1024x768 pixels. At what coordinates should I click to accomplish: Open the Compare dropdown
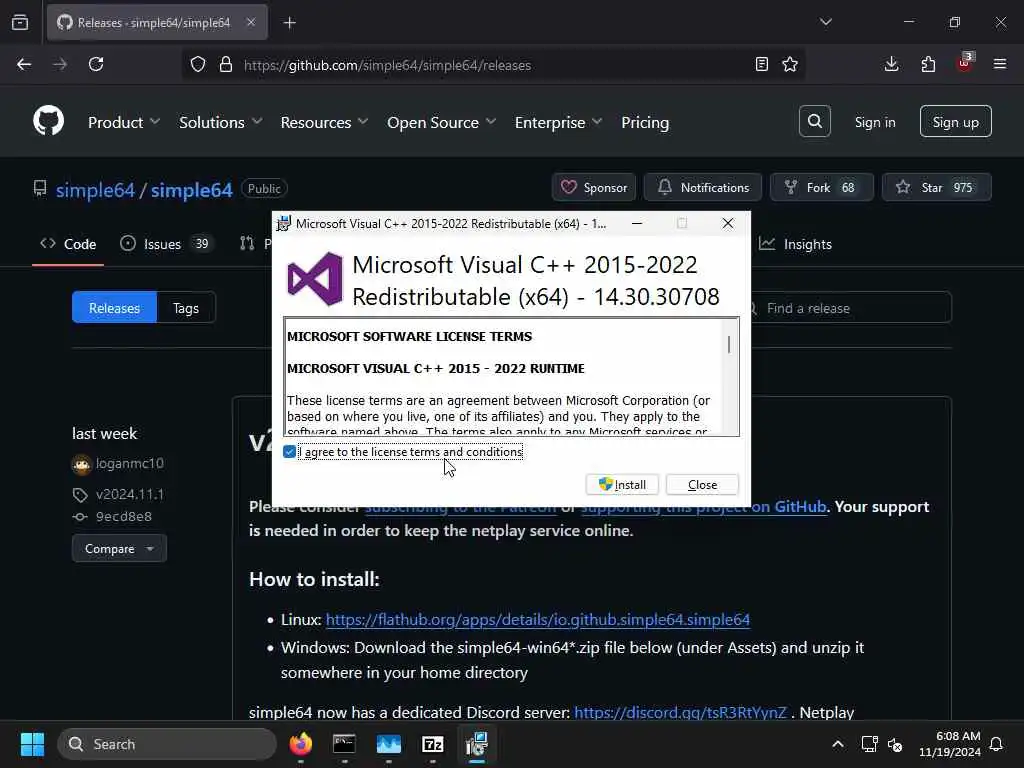click(x=120, y=549)
